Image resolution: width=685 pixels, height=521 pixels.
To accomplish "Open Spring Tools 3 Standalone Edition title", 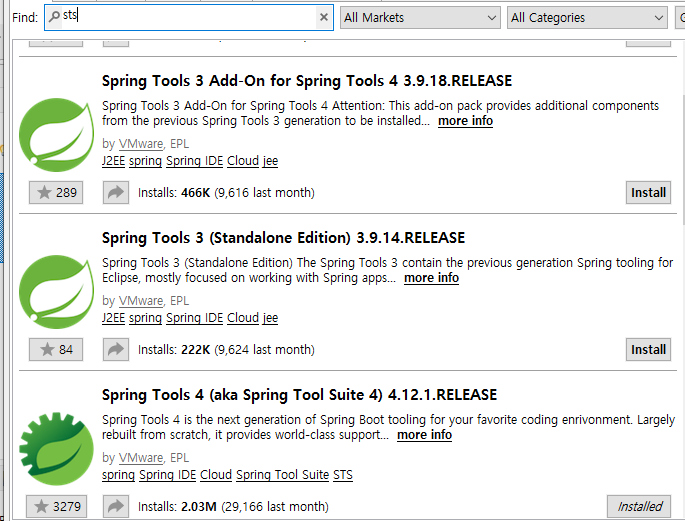I will (x=283, y=238).
